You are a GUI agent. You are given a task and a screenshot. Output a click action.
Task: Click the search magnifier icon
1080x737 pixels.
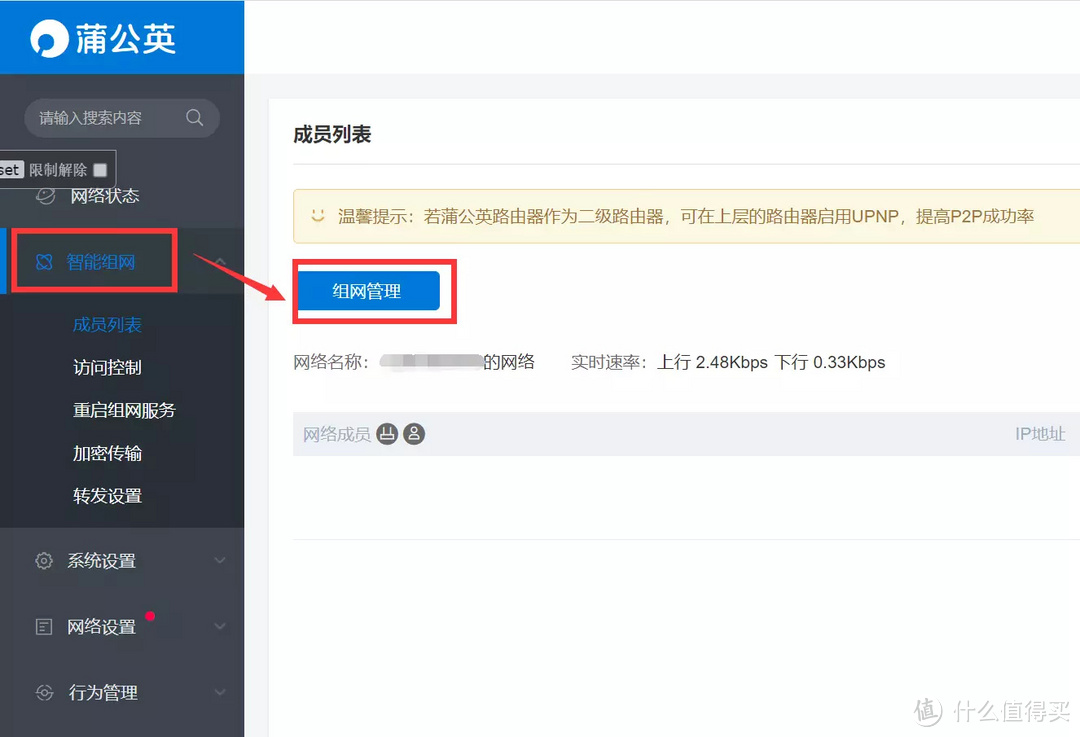click(195, 118)
